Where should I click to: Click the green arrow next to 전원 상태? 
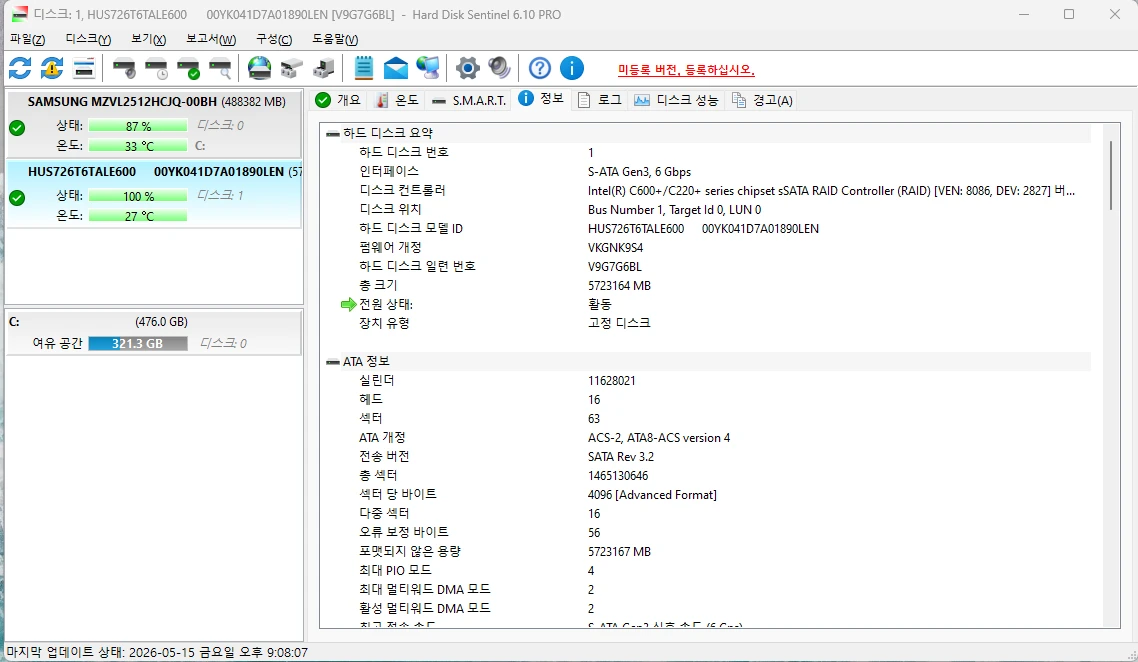[x=348, y=305]
